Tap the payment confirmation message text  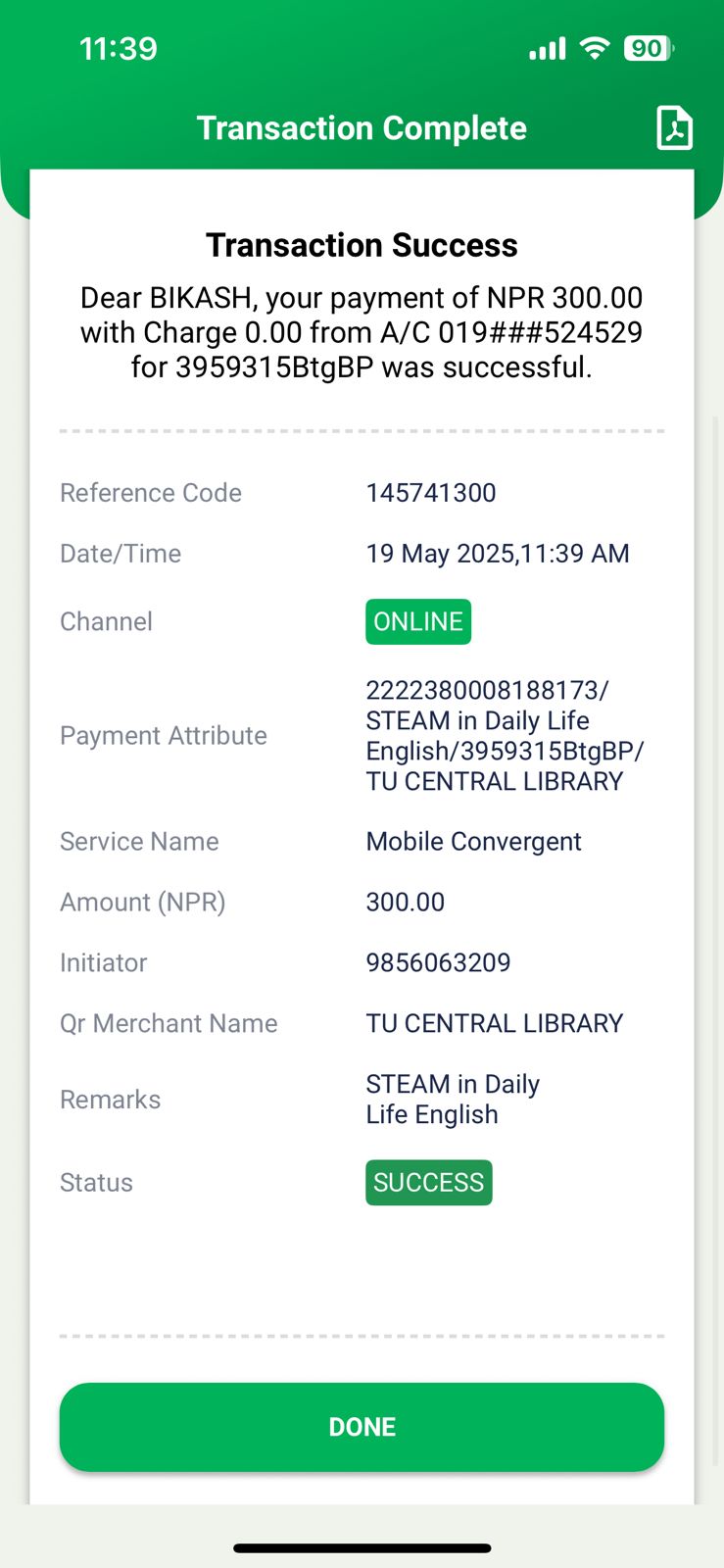362,333
